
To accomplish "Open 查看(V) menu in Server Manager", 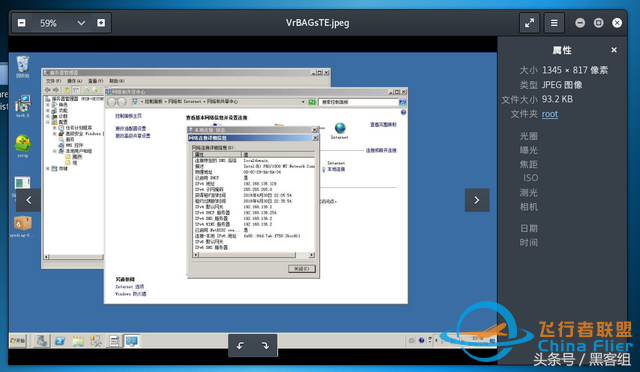I will coord(96,81).
